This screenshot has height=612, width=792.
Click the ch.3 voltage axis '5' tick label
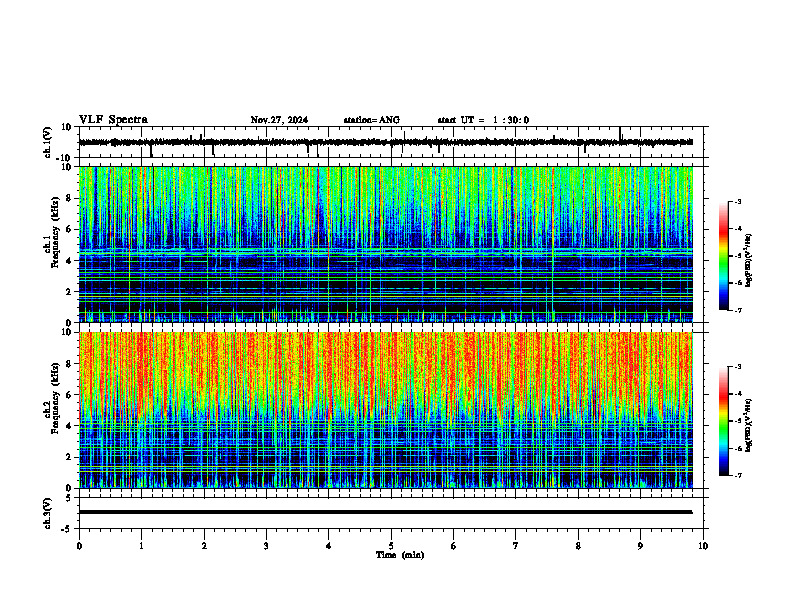tap(69, 498)
